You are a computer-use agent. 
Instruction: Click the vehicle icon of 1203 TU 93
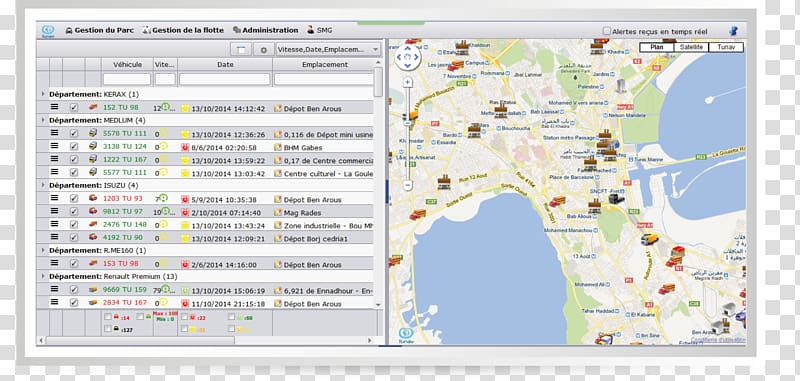(x=93, y=198)
